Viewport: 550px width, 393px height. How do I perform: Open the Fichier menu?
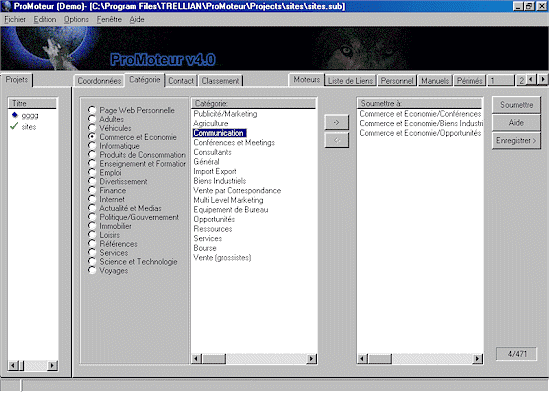15,19
